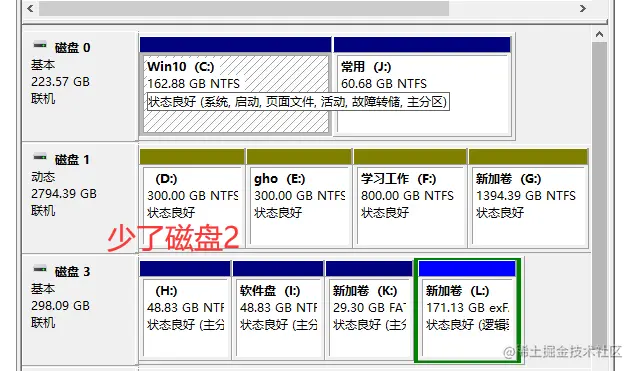
Task: Click the 60.68 GB NTFS text
Action: (384, 84)
